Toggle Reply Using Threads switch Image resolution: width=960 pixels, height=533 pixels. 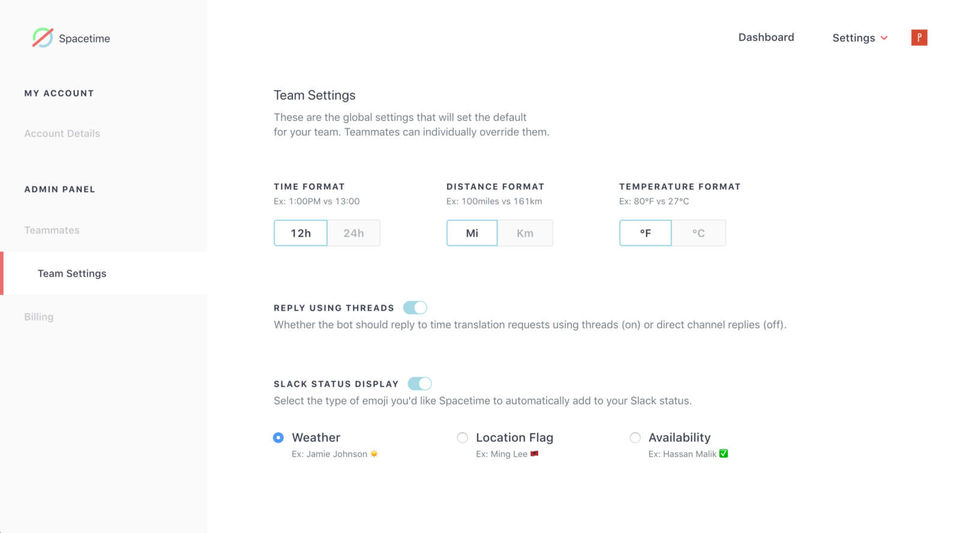coord(415,308)
